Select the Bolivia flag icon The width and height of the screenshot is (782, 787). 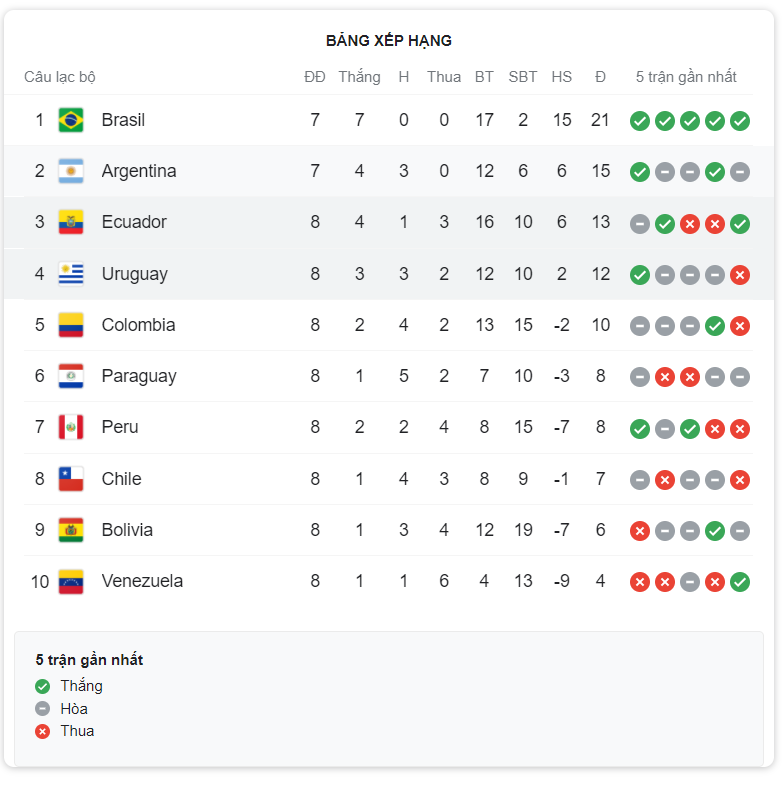(71, 530)
